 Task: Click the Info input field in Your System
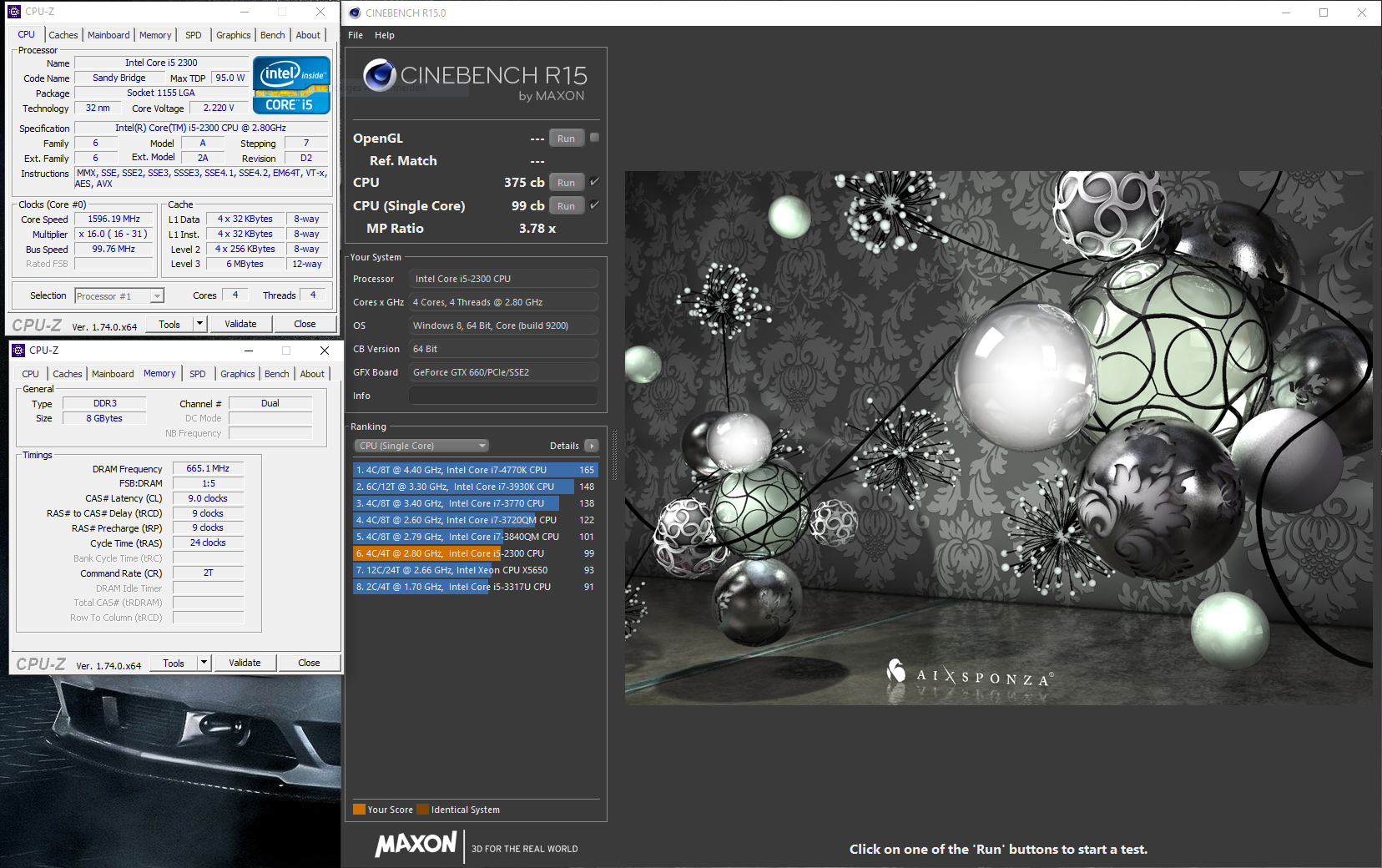pos(503,396)
